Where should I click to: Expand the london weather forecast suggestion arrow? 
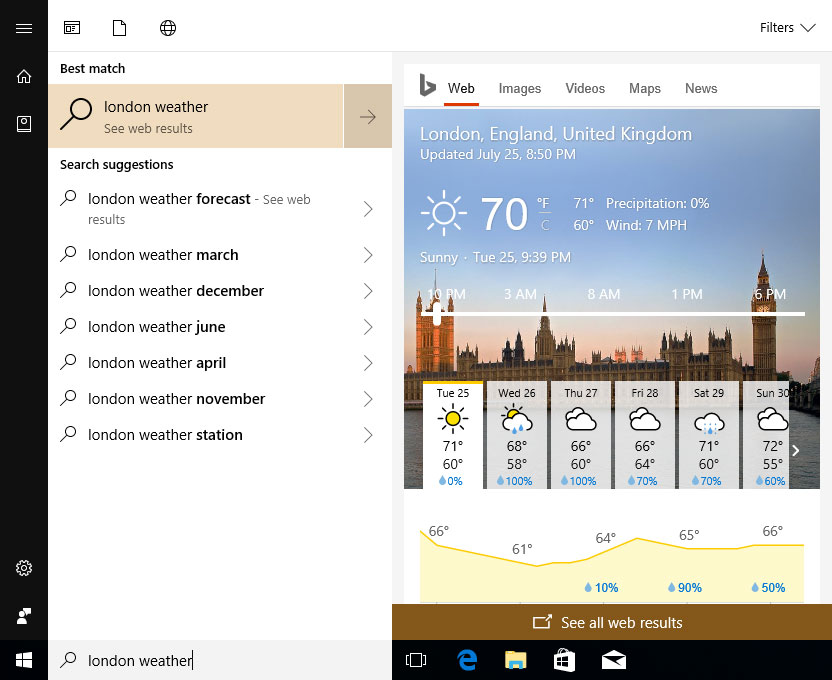point(368,208)
